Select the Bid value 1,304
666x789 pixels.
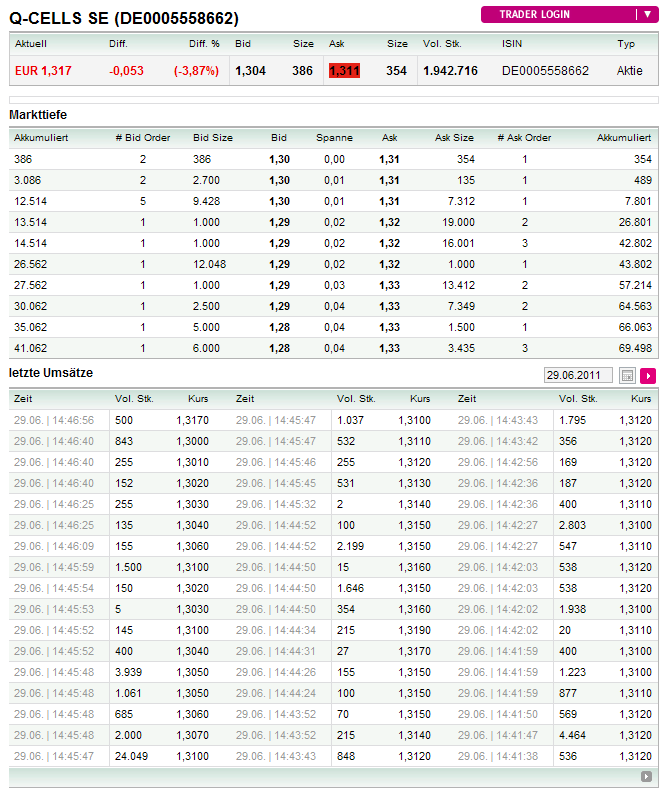point(250,70)
